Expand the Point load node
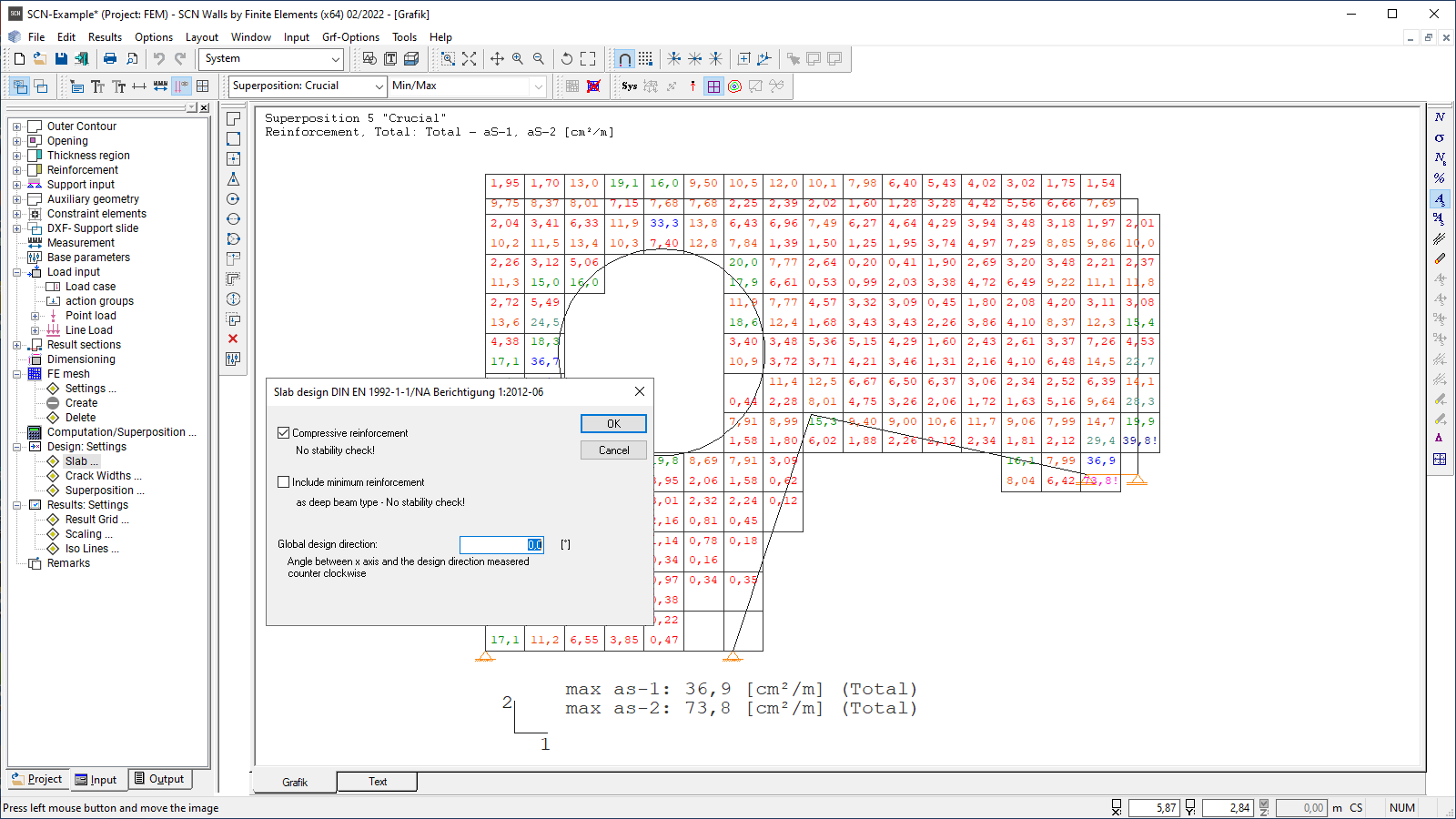 [35, 316]
